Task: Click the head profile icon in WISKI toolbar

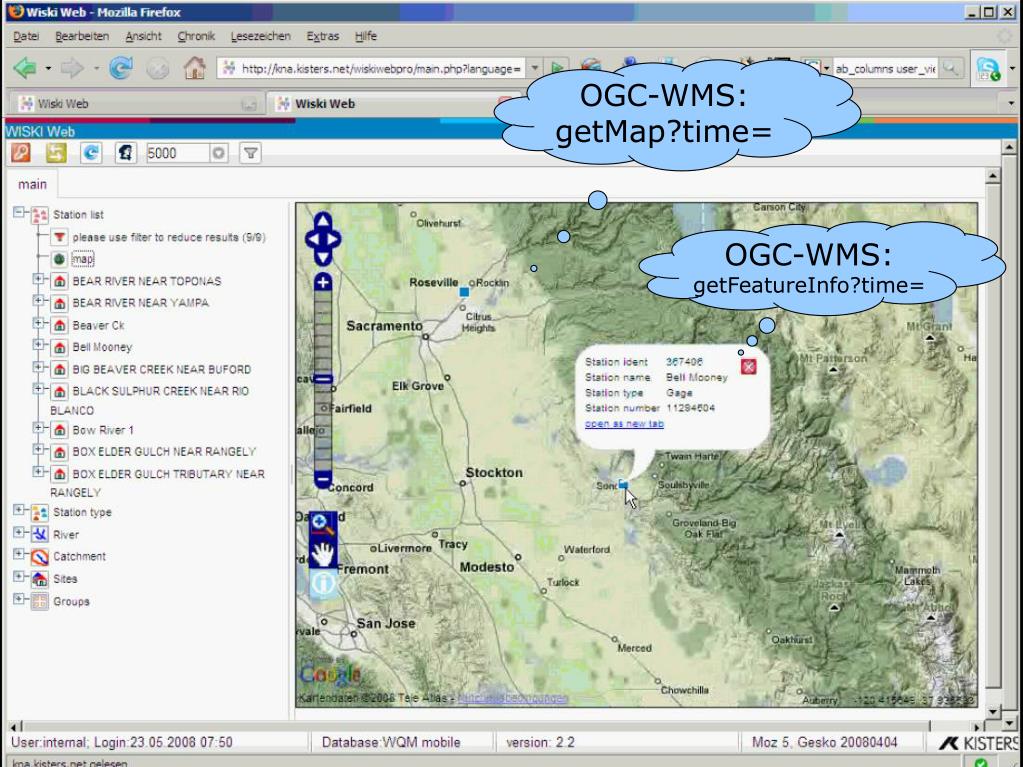Action: 126,153
